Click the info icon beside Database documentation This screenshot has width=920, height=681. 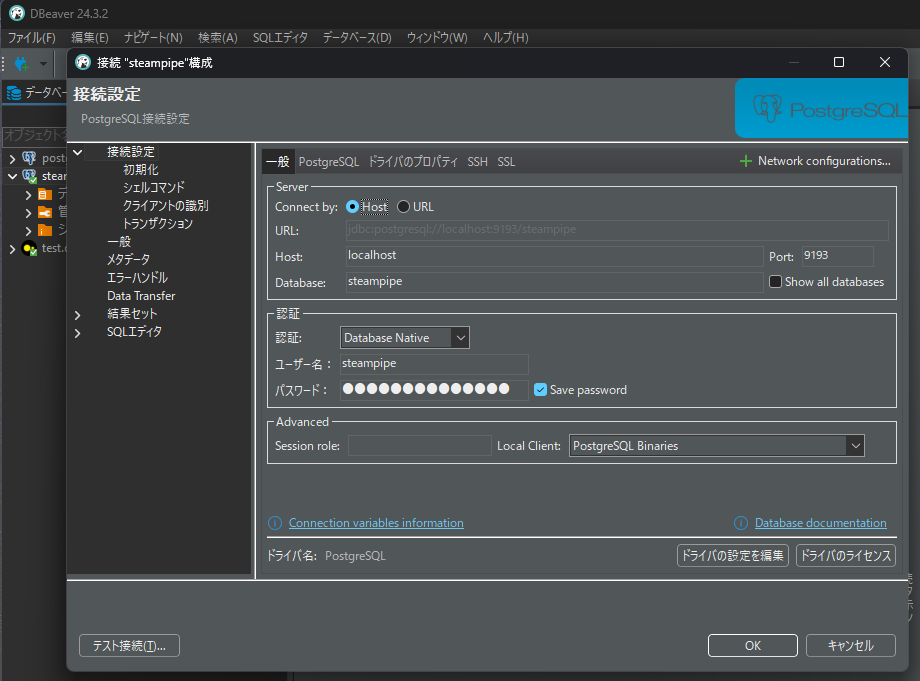741,523
